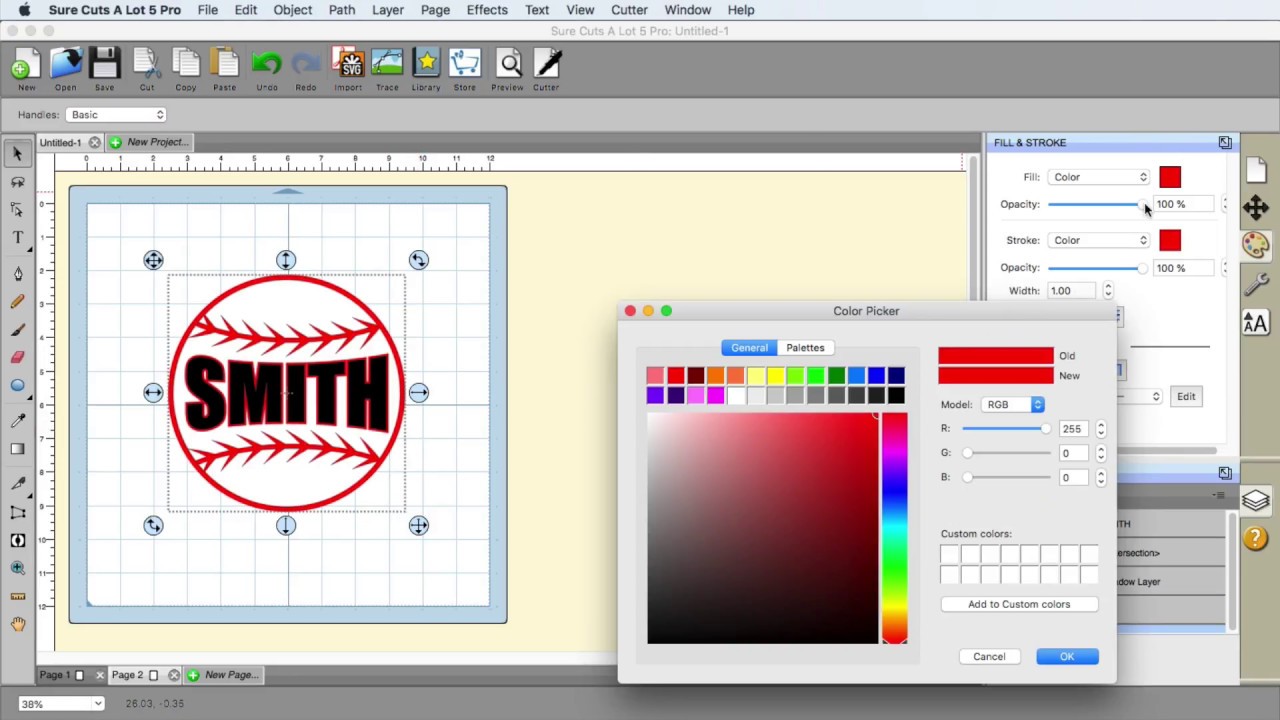
Task: Close the Untitled-1 document tab
Action: pos(94,142)
